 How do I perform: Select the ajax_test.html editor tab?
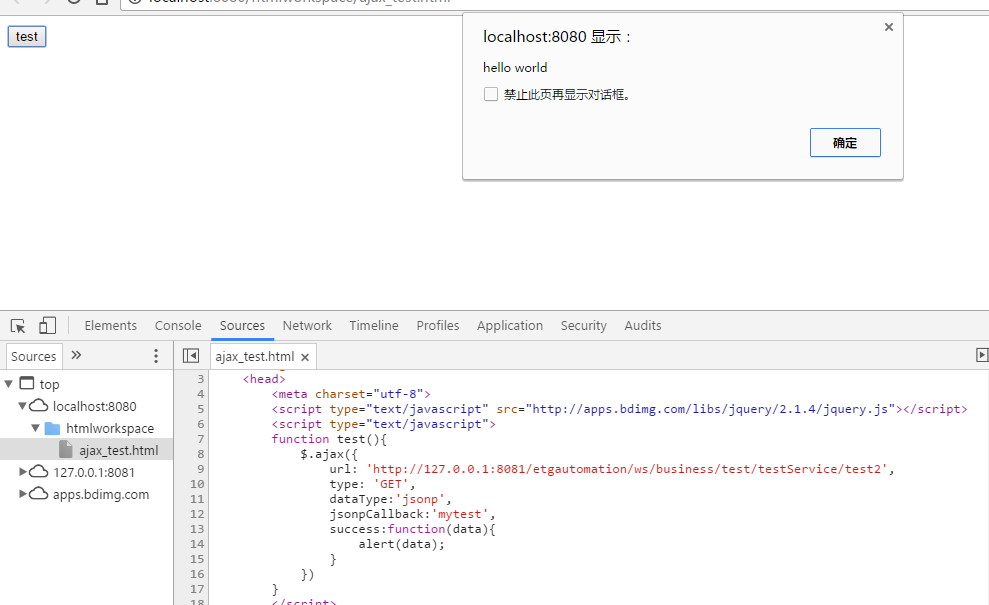255,356
